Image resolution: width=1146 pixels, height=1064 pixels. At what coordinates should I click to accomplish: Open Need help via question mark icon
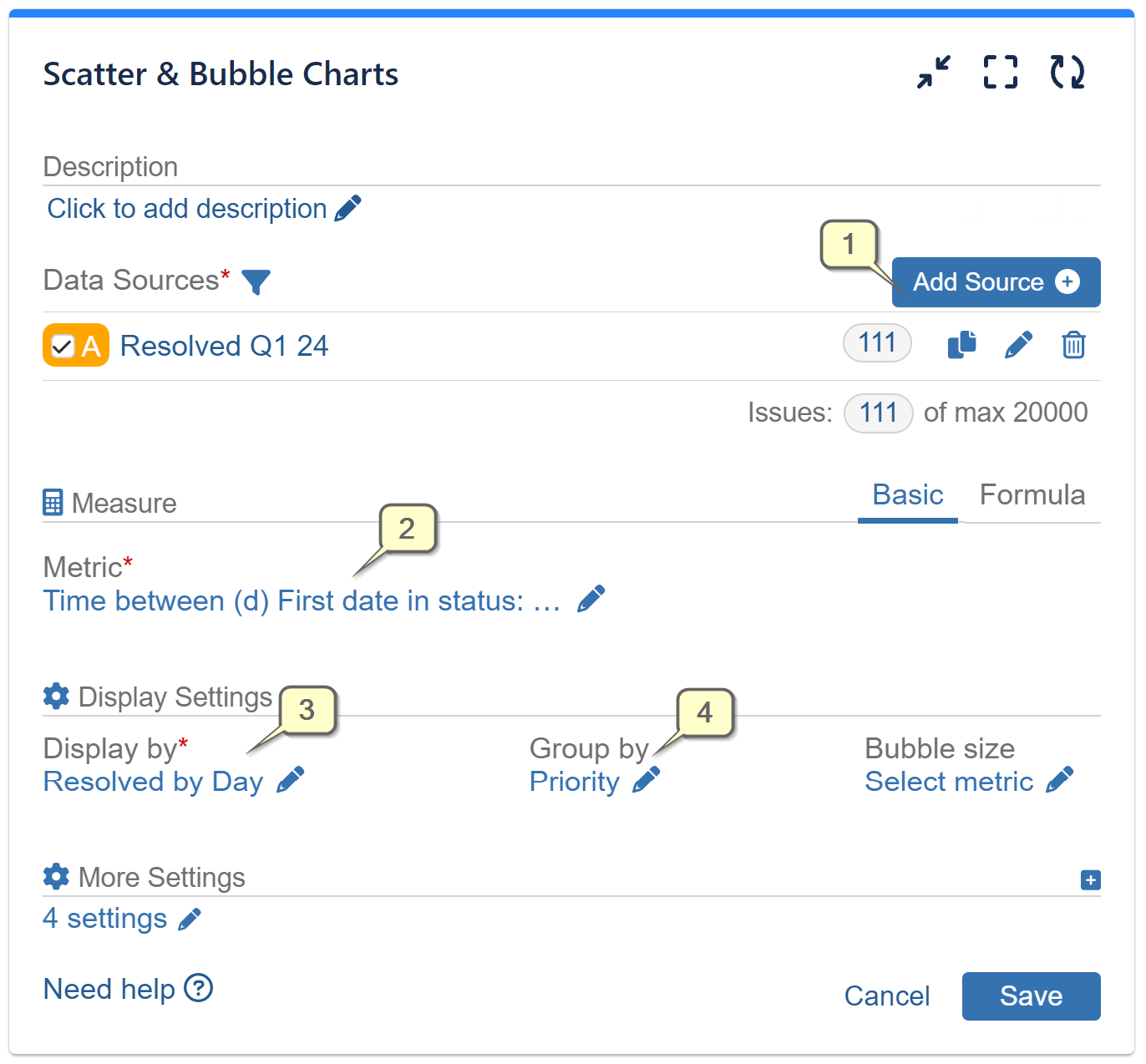[199, 989]
